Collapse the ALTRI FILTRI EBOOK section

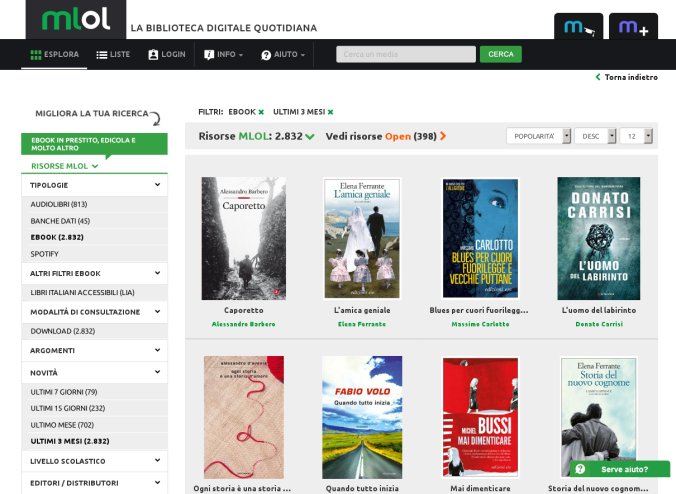[x=94, y=273]
